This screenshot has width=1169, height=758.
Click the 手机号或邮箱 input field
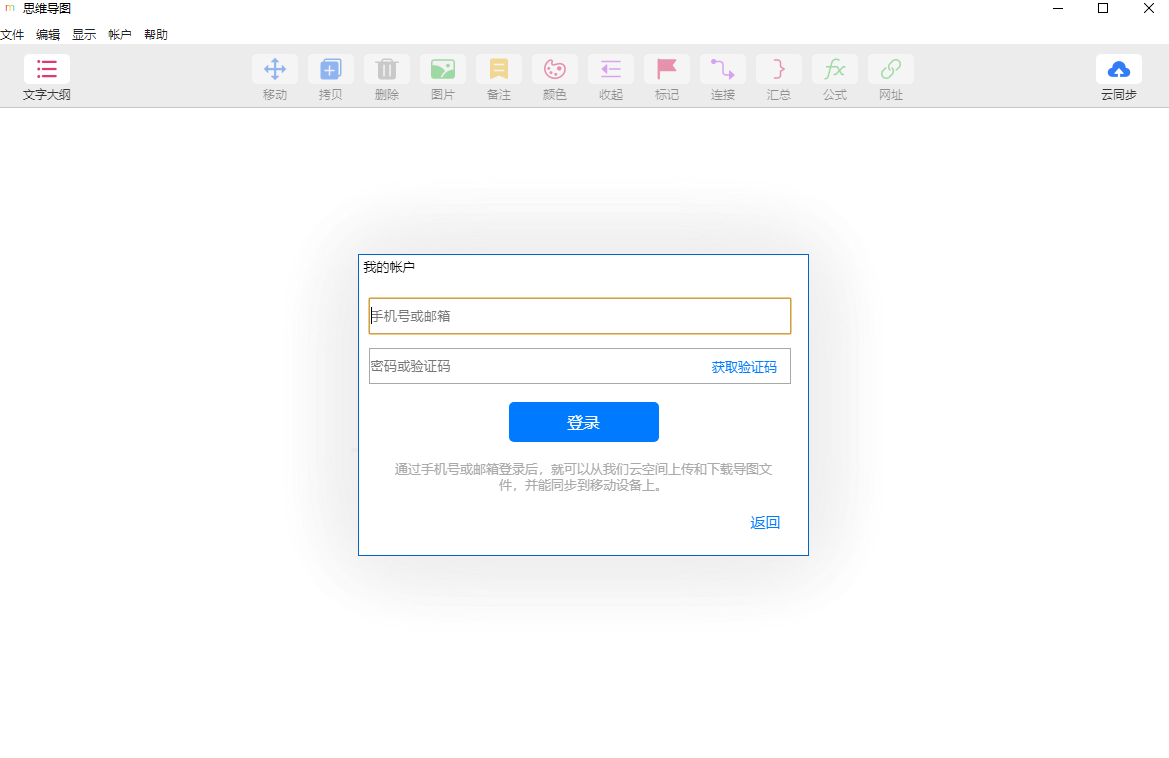click(580, 315)
